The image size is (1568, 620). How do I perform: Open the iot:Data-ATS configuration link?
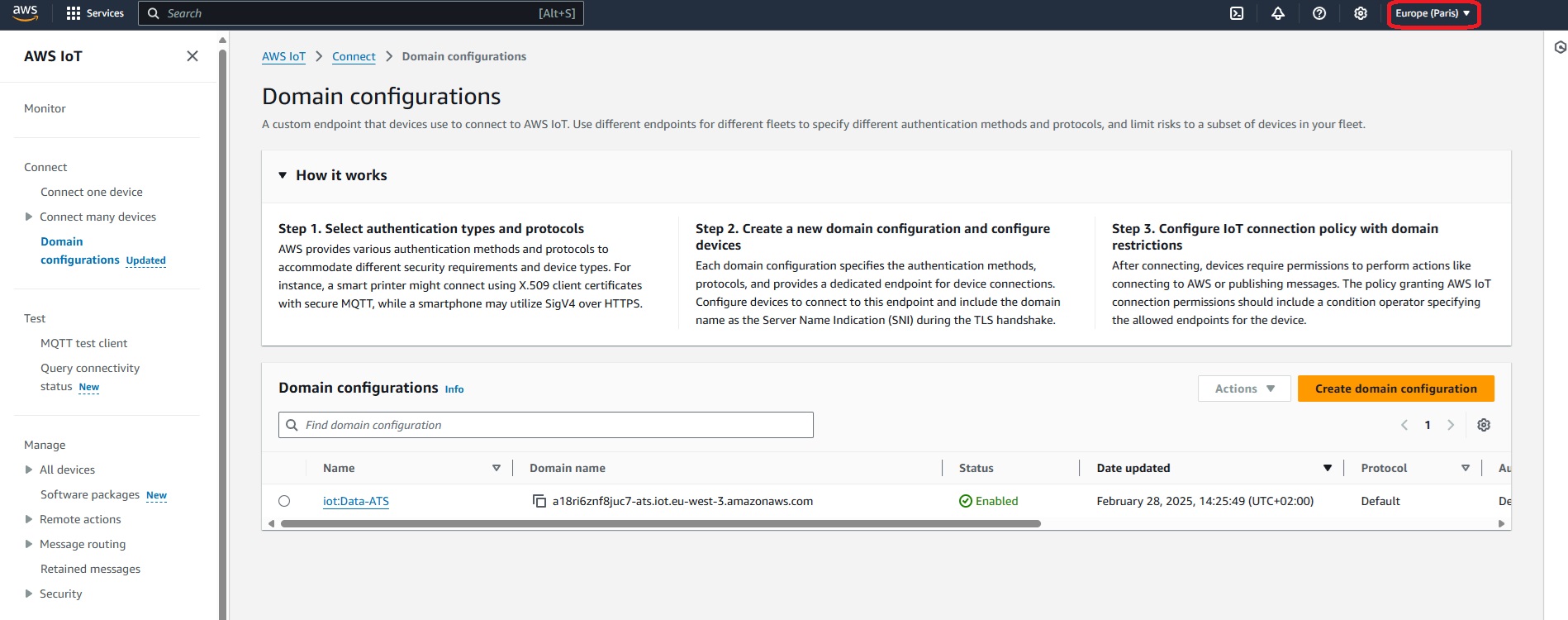[x=355, y=501]
